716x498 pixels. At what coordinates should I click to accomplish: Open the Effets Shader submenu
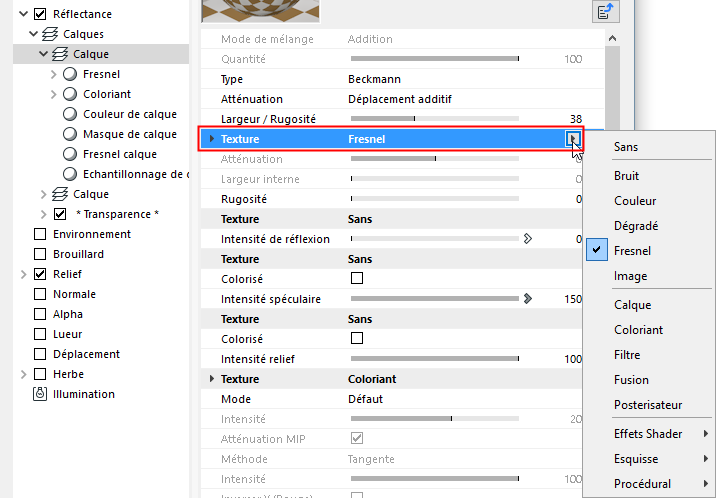point(648,434)
